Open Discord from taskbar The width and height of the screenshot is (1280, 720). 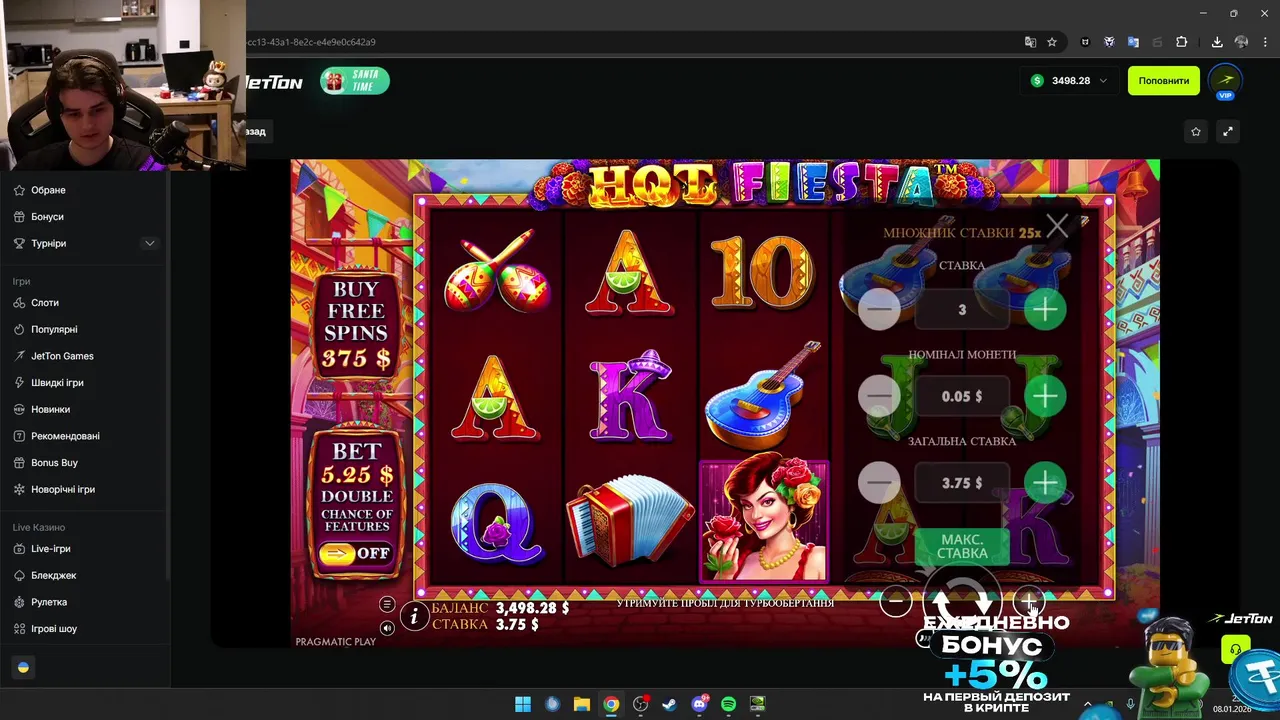point(699,704)
